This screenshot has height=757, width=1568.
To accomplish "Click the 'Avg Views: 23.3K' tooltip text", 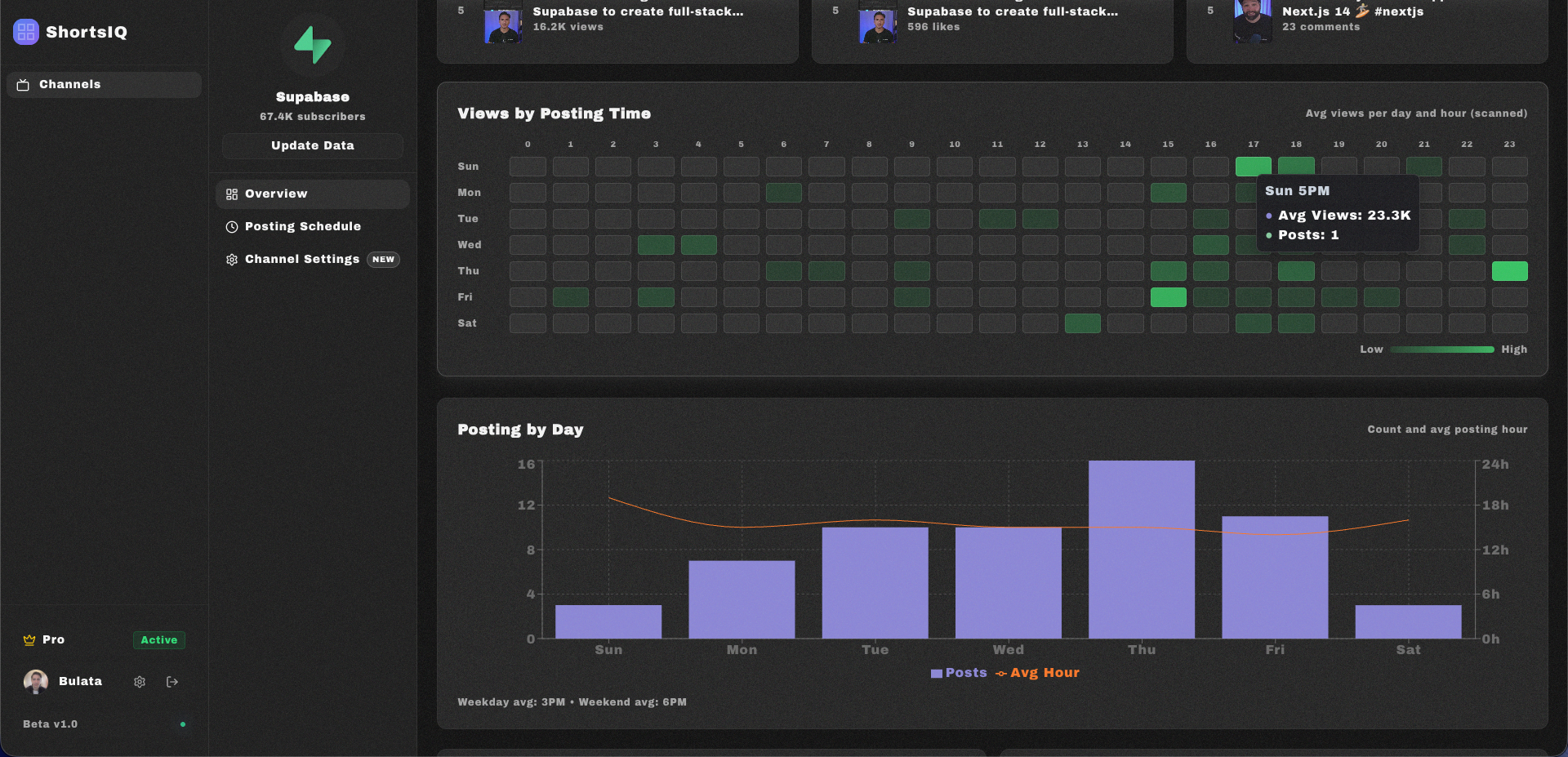I will pos(1344,216).
